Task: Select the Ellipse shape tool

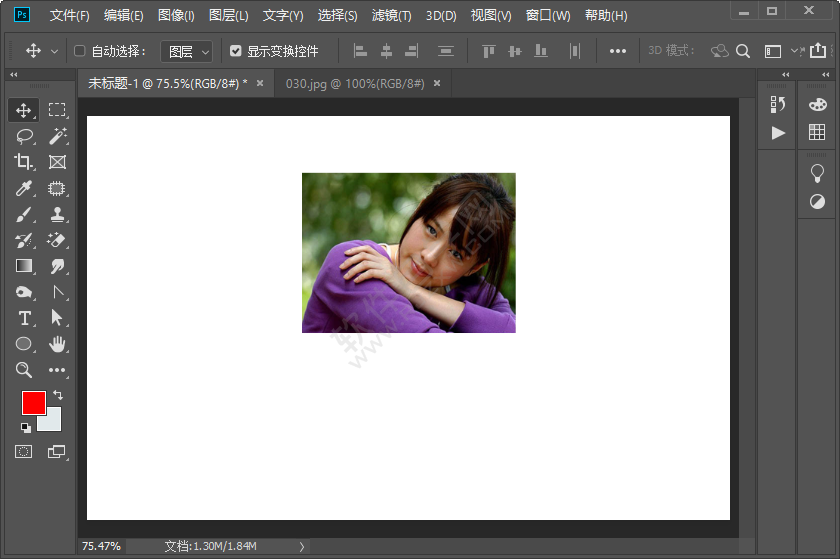Action: point(24,344)
